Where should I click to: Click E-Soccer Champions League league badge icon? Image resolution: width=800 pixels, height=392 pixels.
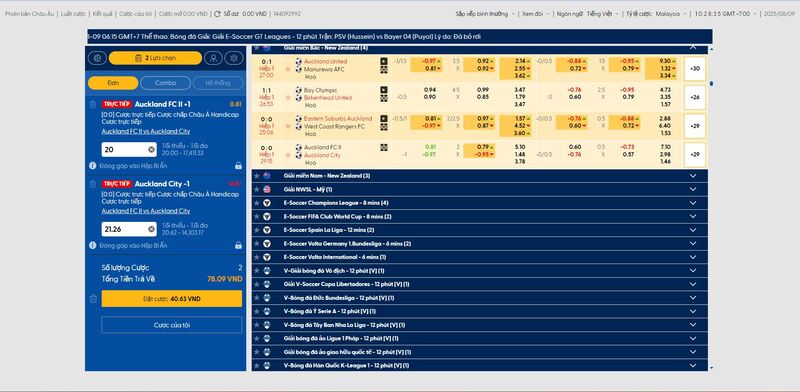pyautogui.click(x=266, y=203)
